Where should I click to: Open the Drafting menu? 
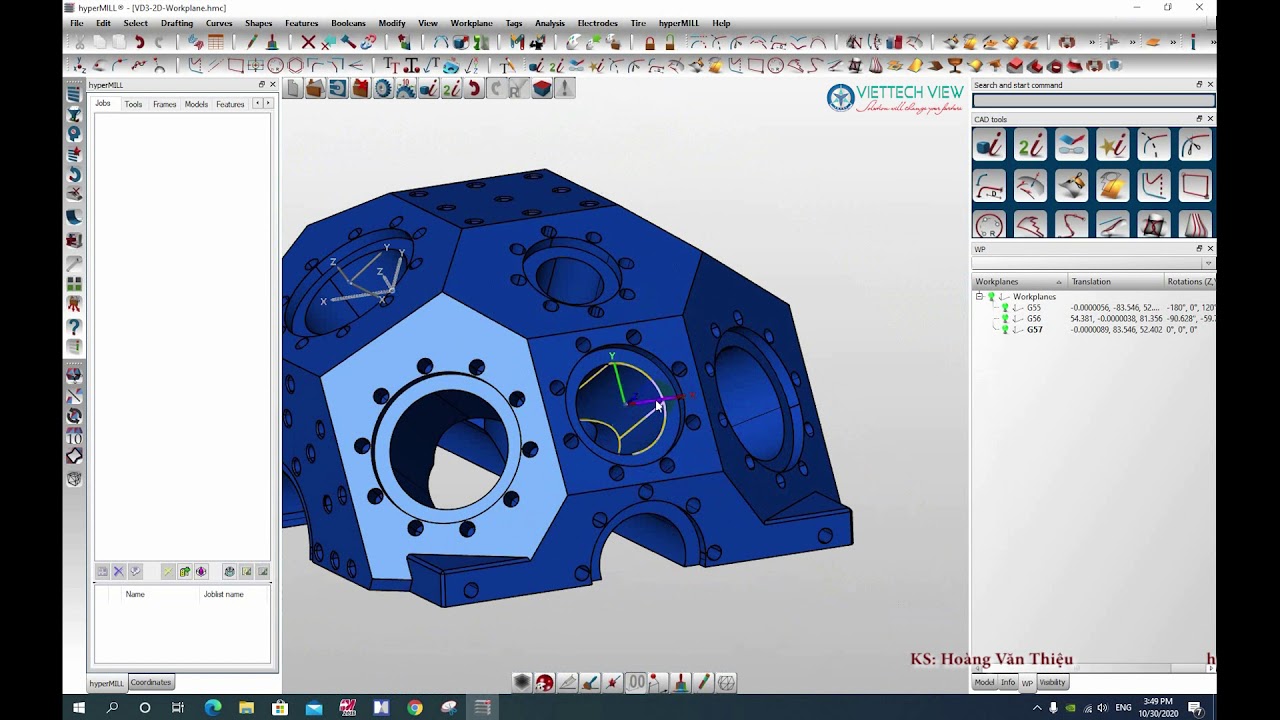point(177,23)
